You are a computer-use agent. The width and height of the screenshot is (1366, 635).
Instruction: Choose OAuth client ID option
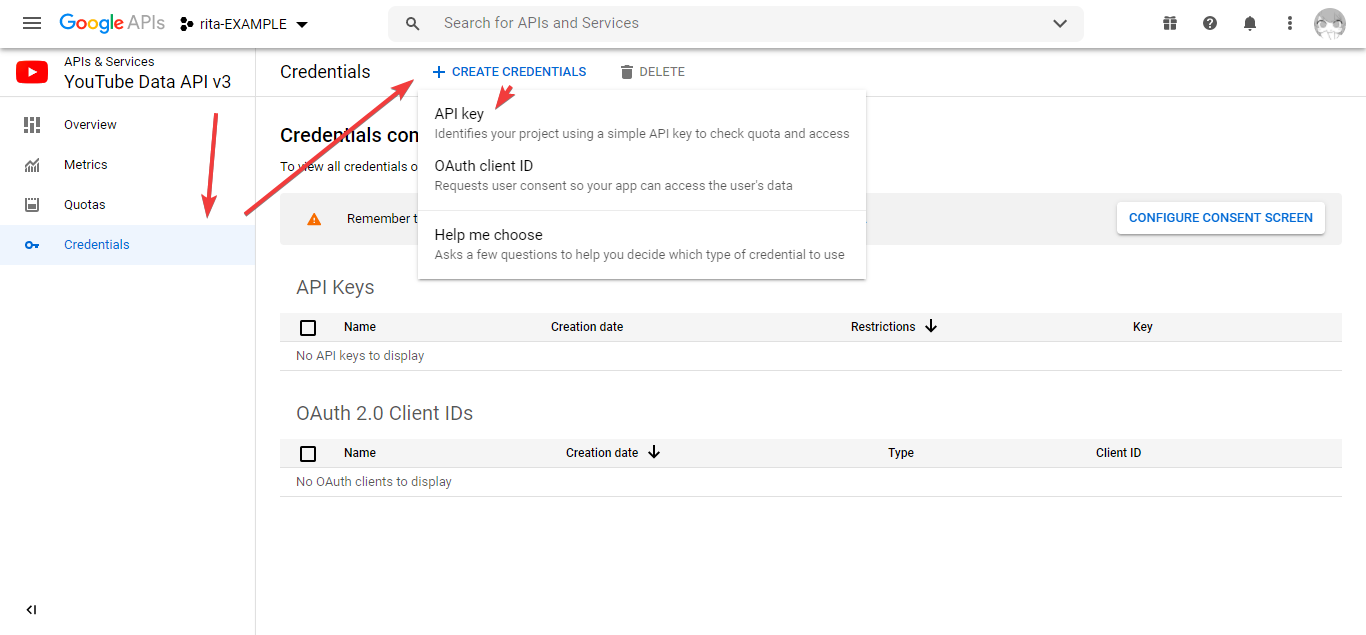point(642,175)
